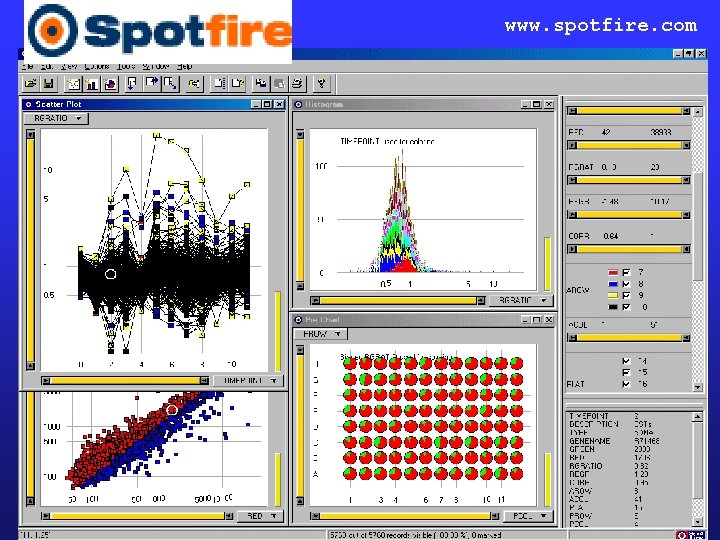Click the yellow color swatch for AROW 9

(613, 296)
